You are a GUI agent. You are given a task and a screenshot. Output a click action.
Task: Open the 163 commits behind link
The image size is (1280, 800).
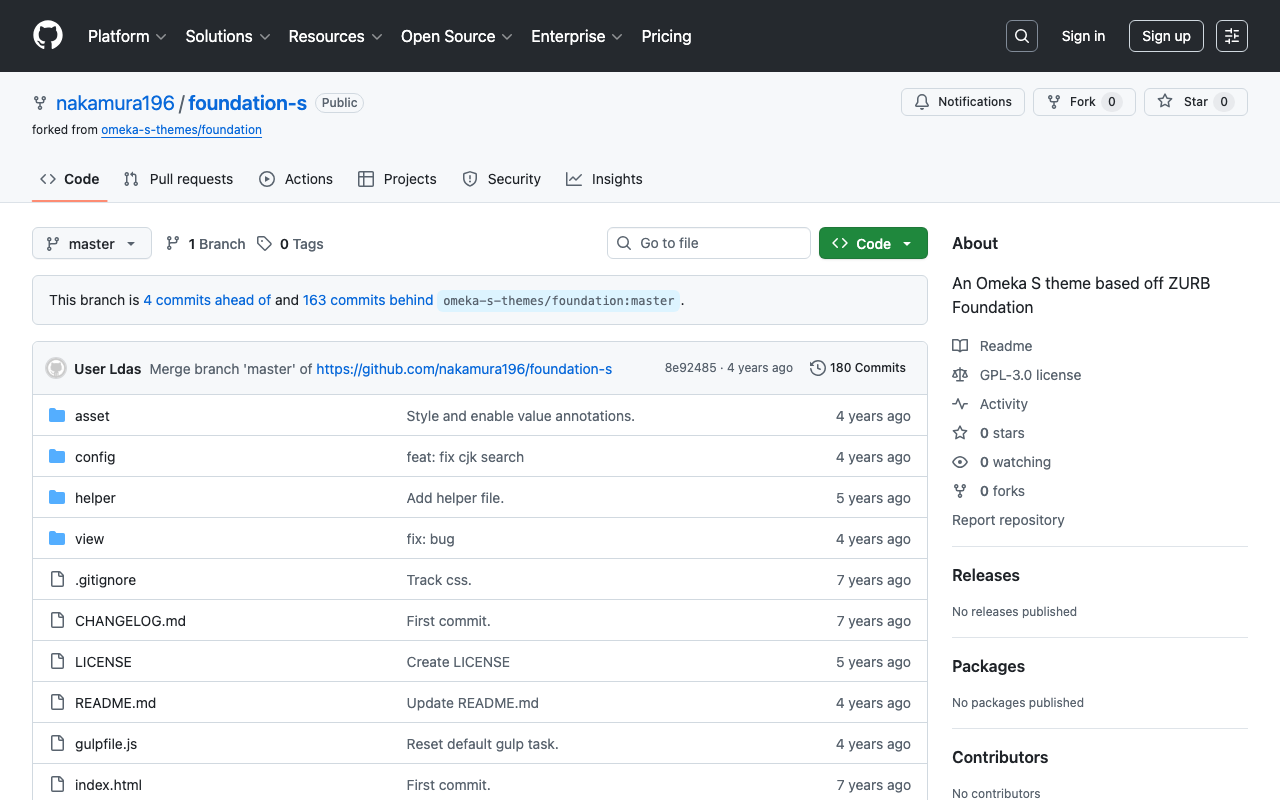tap(368, 300)
